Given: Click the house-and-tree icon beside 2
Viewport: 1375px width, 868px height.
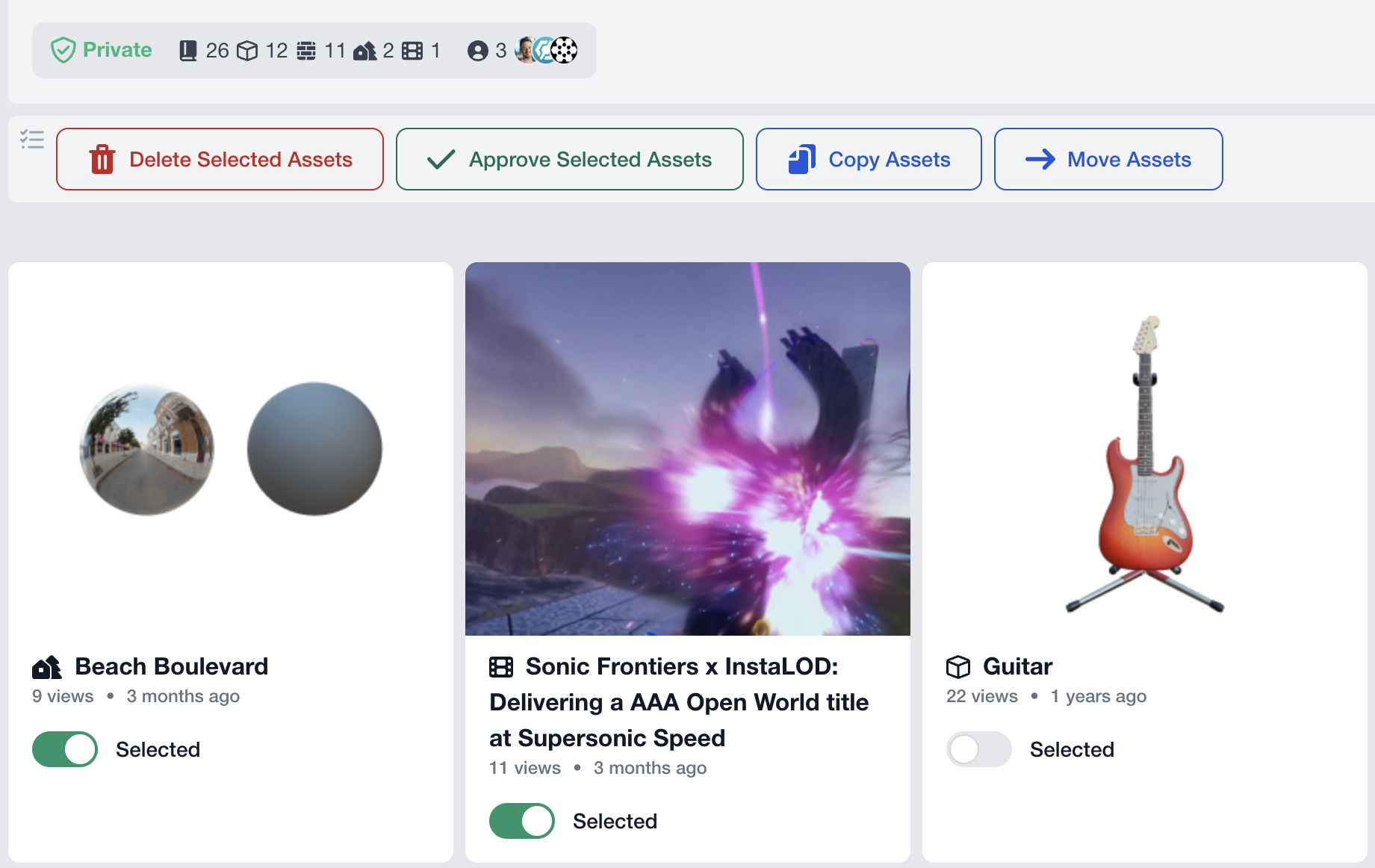Looking at the screenshot, I should point(364,50).
